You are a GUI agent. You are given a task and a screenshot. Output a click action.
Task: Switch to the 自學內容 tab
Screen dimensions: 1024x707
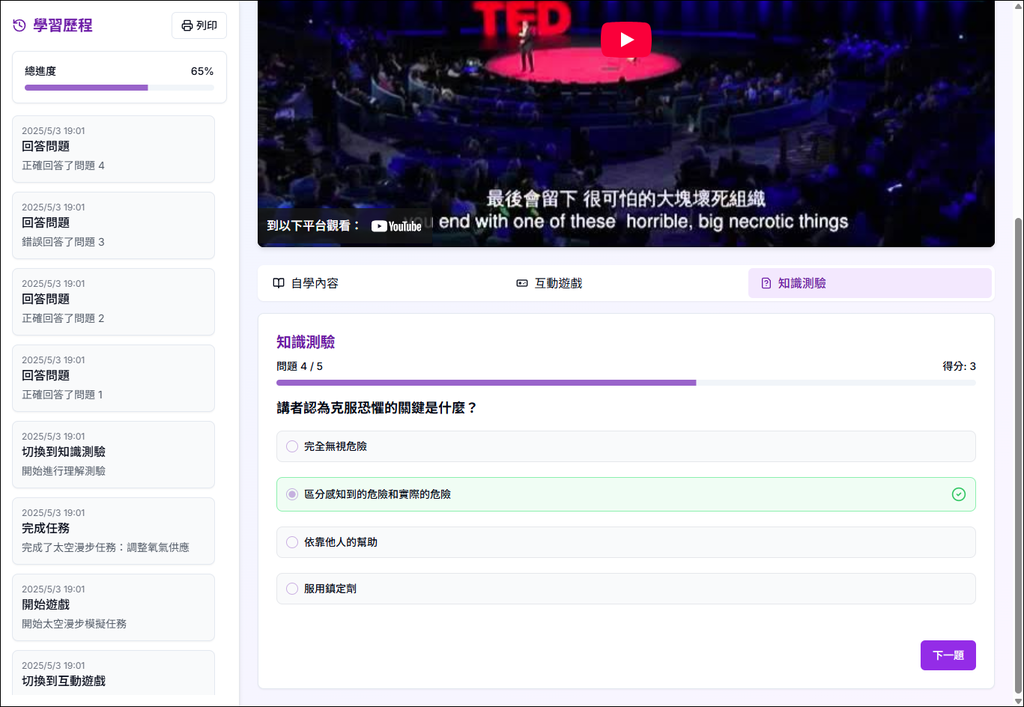tap(380, 283)
